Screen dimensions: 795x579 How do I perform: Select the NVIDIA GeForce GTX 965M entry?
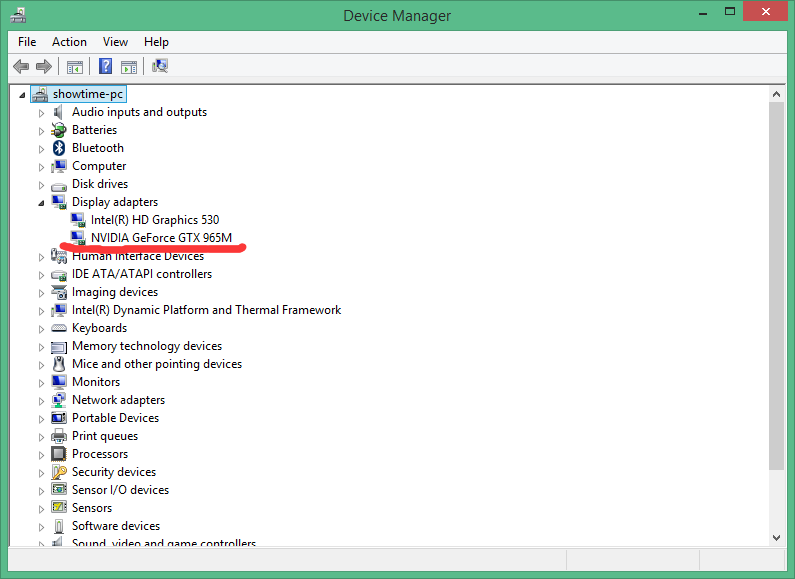click(x=161, y=238)
